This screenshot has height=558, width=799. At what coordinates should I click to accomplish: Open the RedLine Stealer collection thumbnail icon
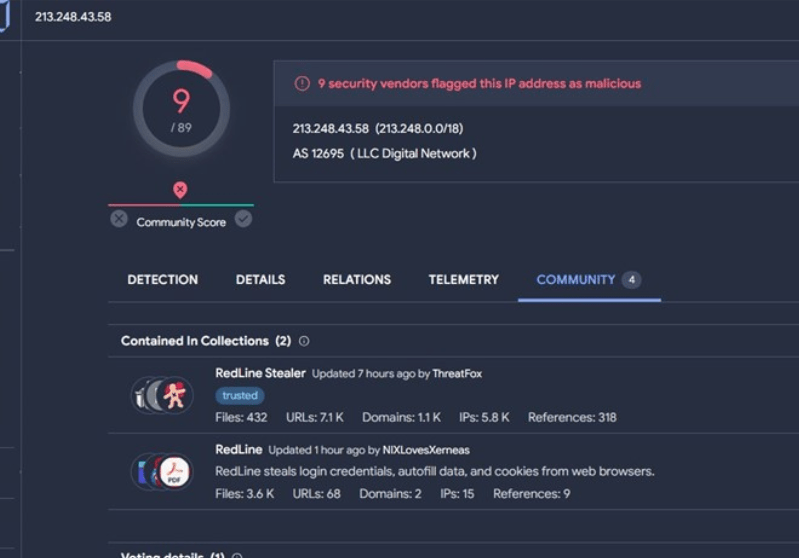point(161,395)
